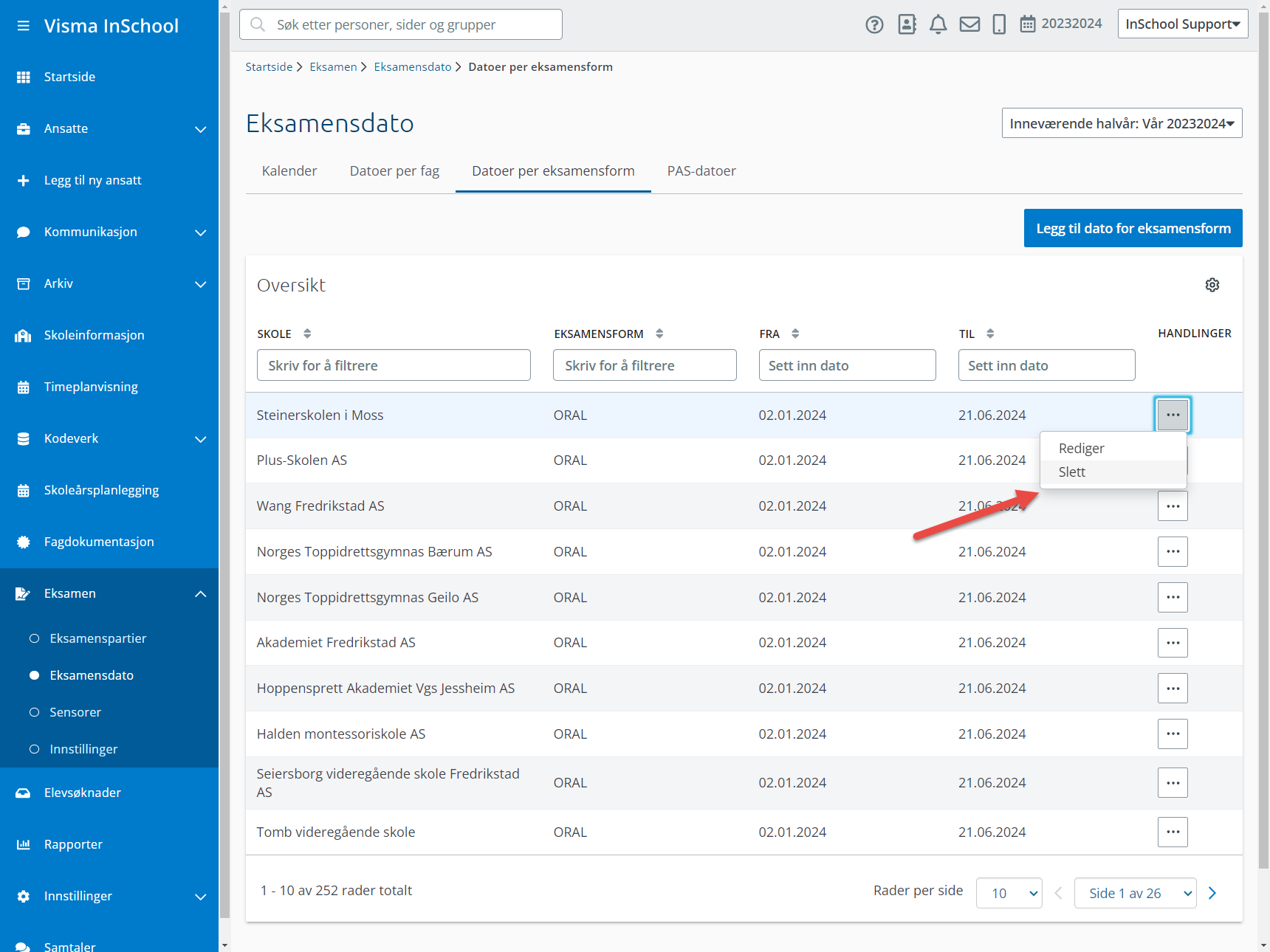Viewport: 1270px width, 952px height.
Task: Open the hamburger menu icon
Action: 24,26
